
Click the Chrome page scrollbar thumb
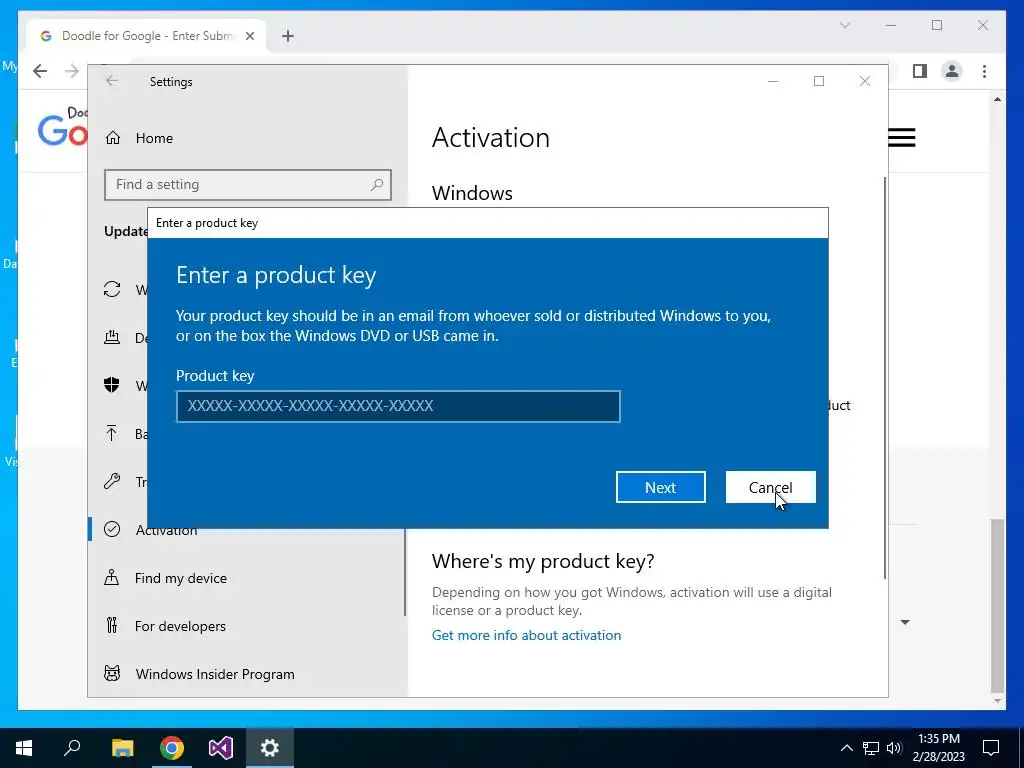(x=997, y=605)
